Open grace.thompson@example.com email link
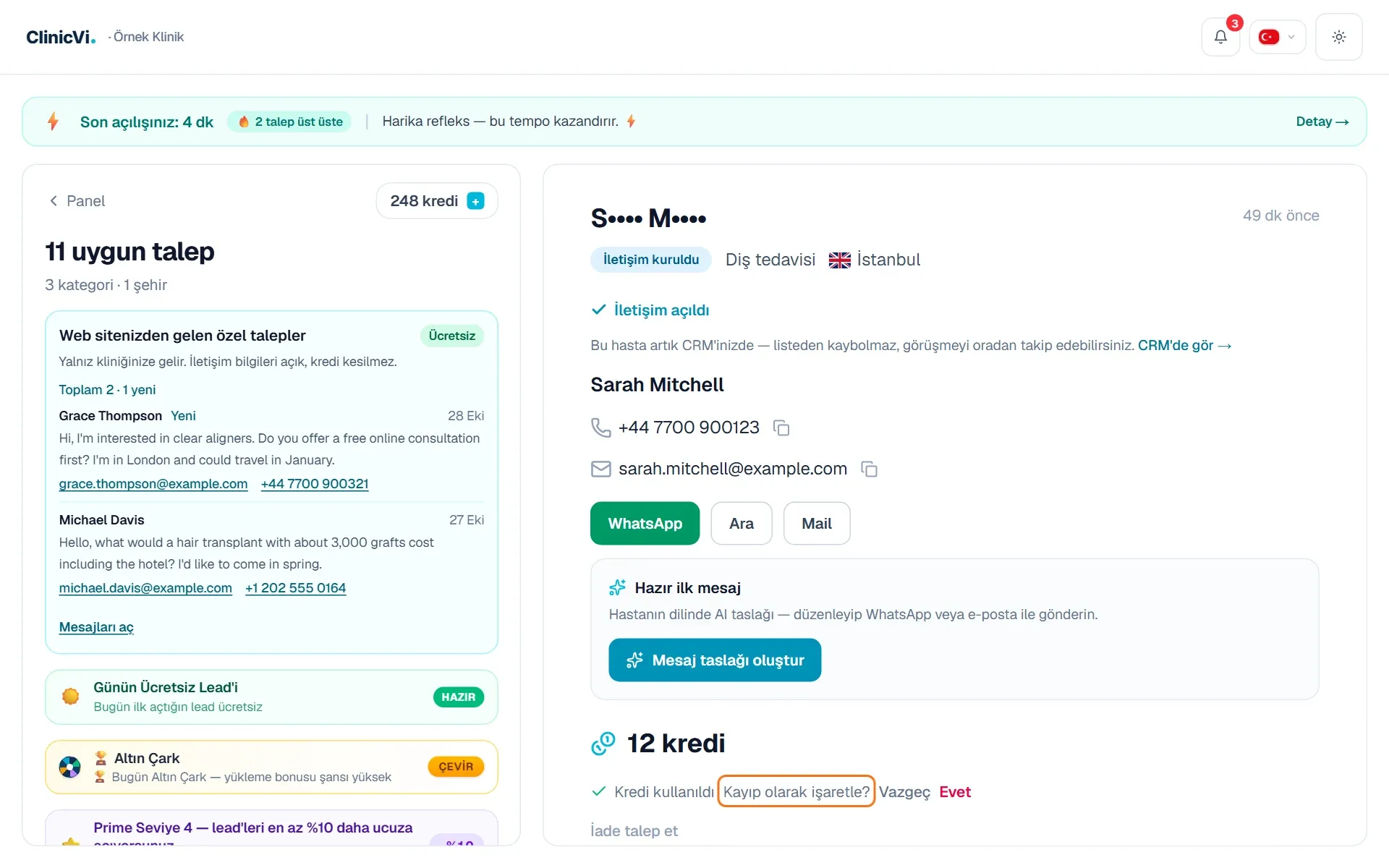Image resolution: width=1389 pixels, height=868 pixels. tap(153, 484)
